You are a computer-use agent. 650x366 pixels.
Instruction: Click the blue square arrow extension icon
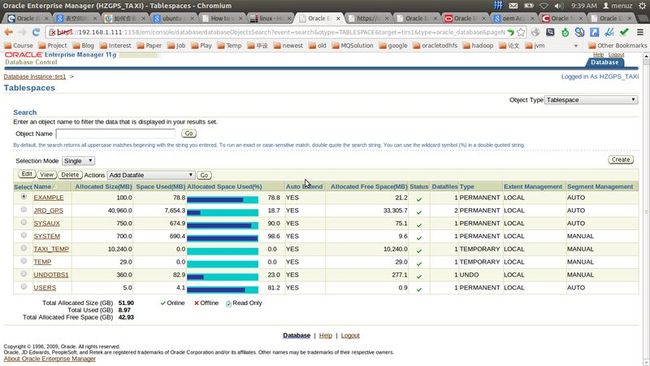(594, 32)
